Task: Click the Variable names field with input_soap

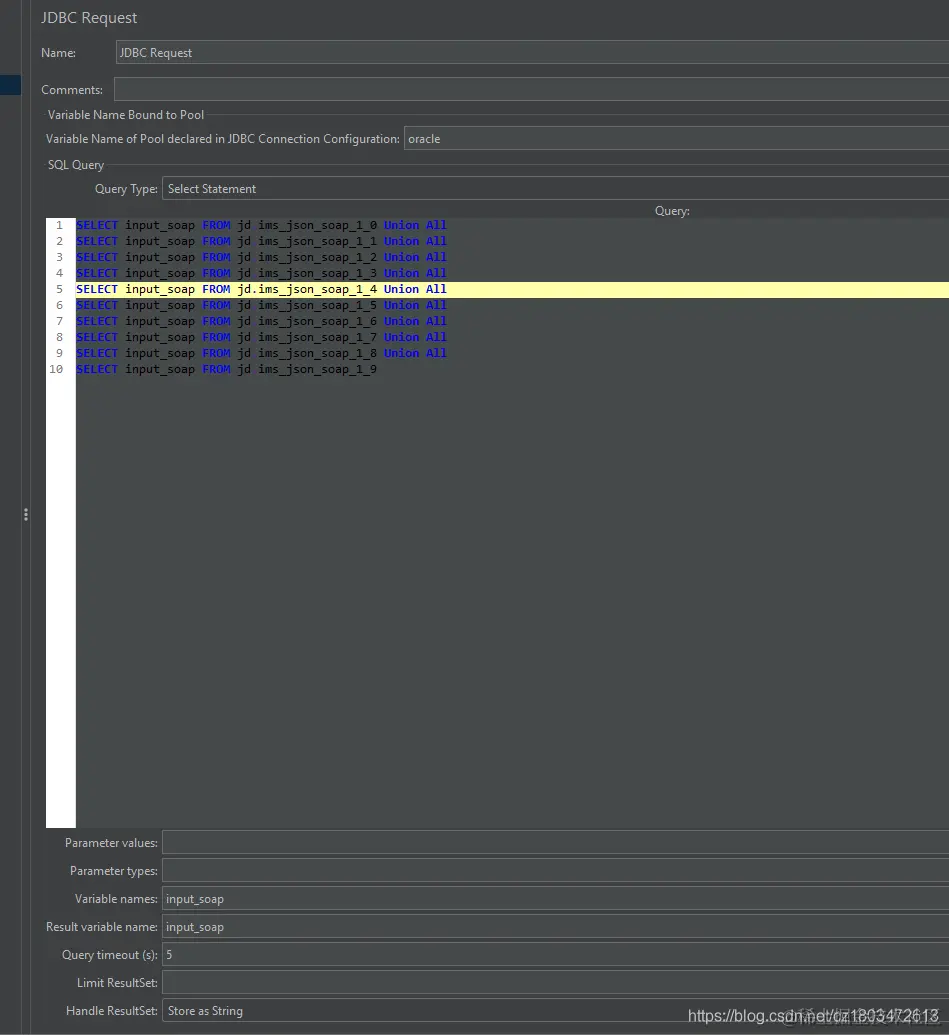Action: (x=556, y=898)
